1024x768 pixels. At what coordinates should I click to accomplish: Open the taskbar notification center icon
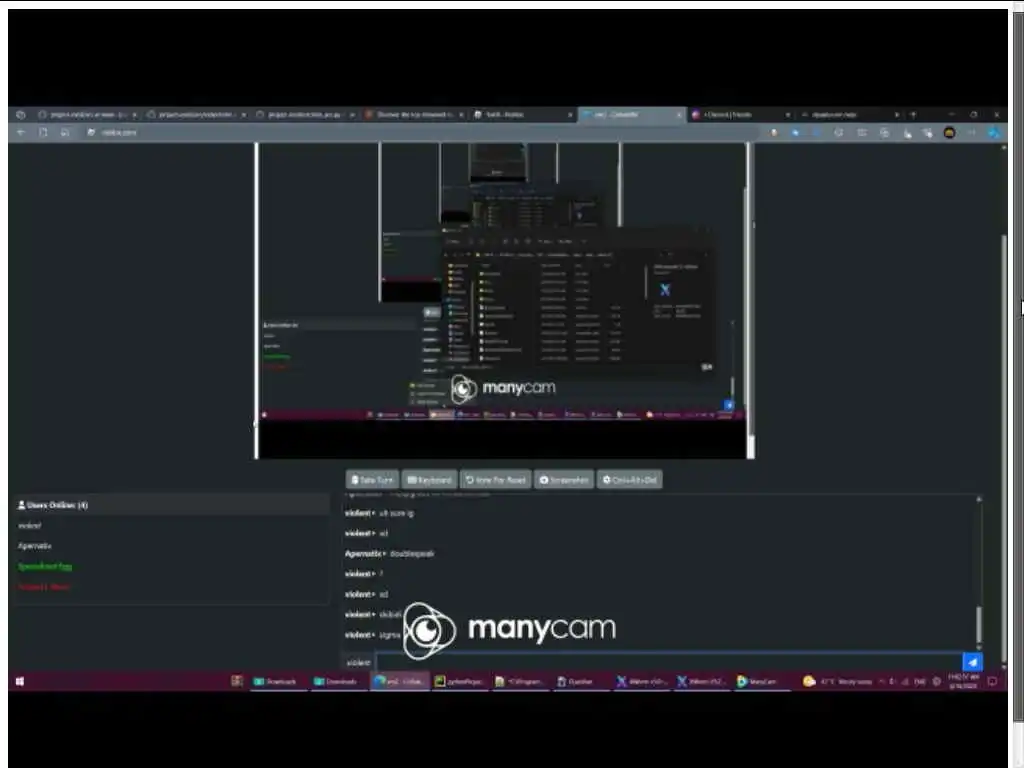(993, 681)
